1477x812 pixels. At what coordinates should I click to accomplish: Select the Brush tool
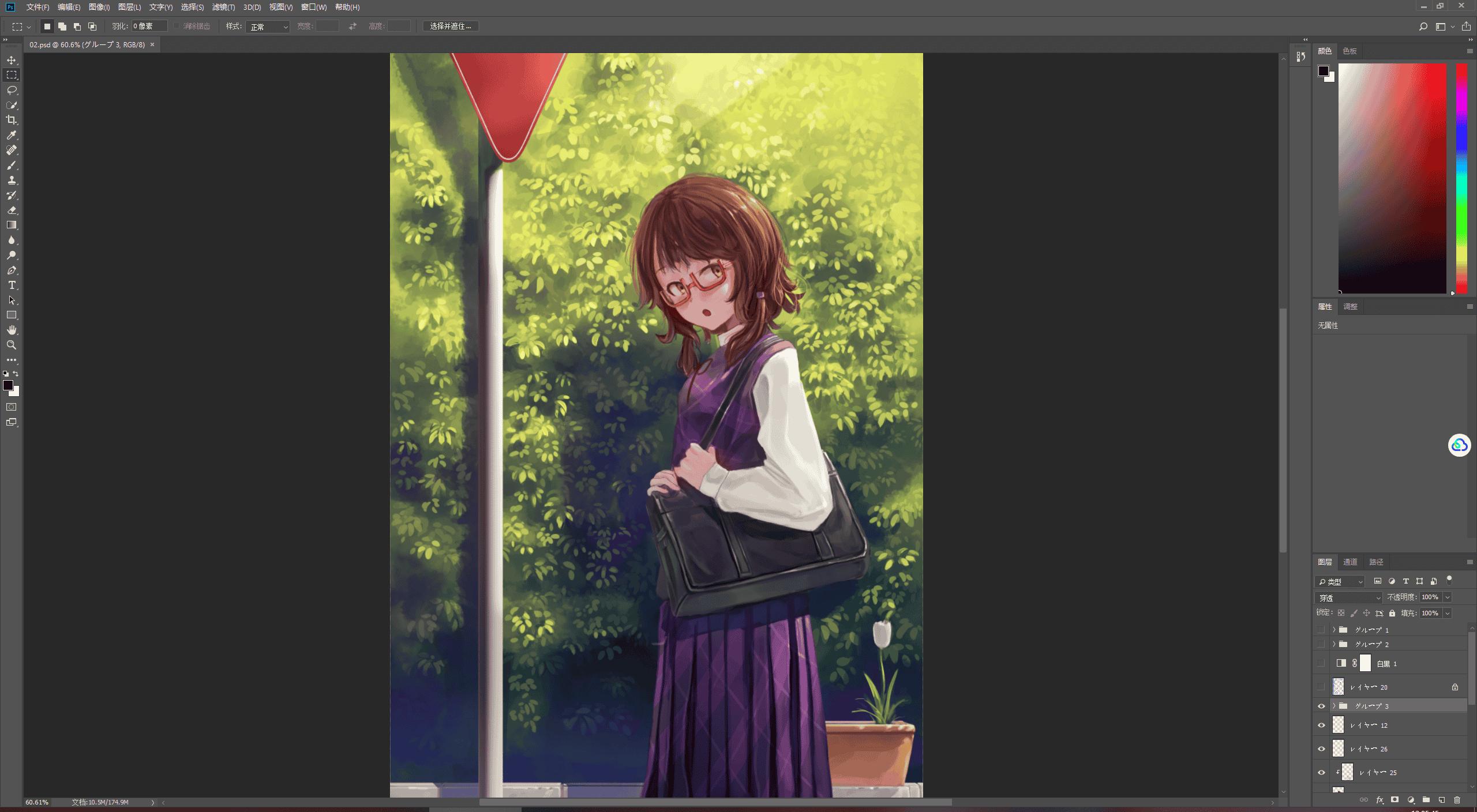coord(12,165)
